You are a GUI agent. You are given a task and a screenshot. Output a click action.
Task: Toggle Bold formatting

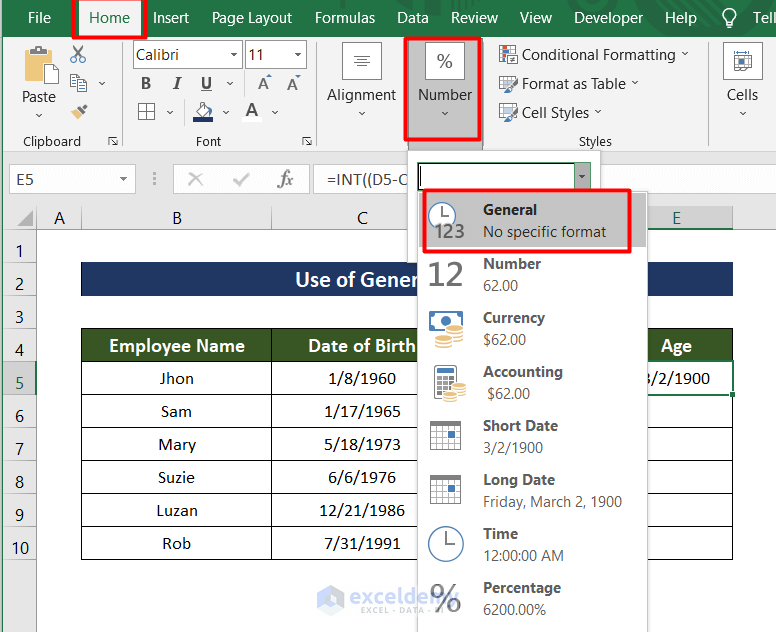click(x=146, y=83)
